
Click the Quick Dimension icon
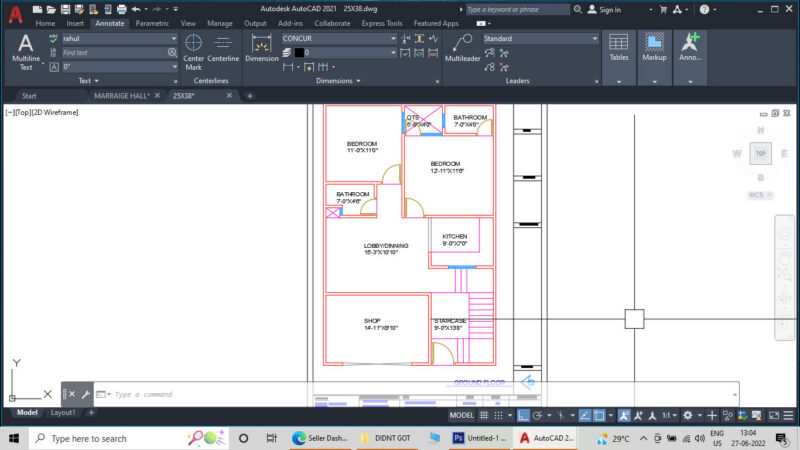coord(309,67)
